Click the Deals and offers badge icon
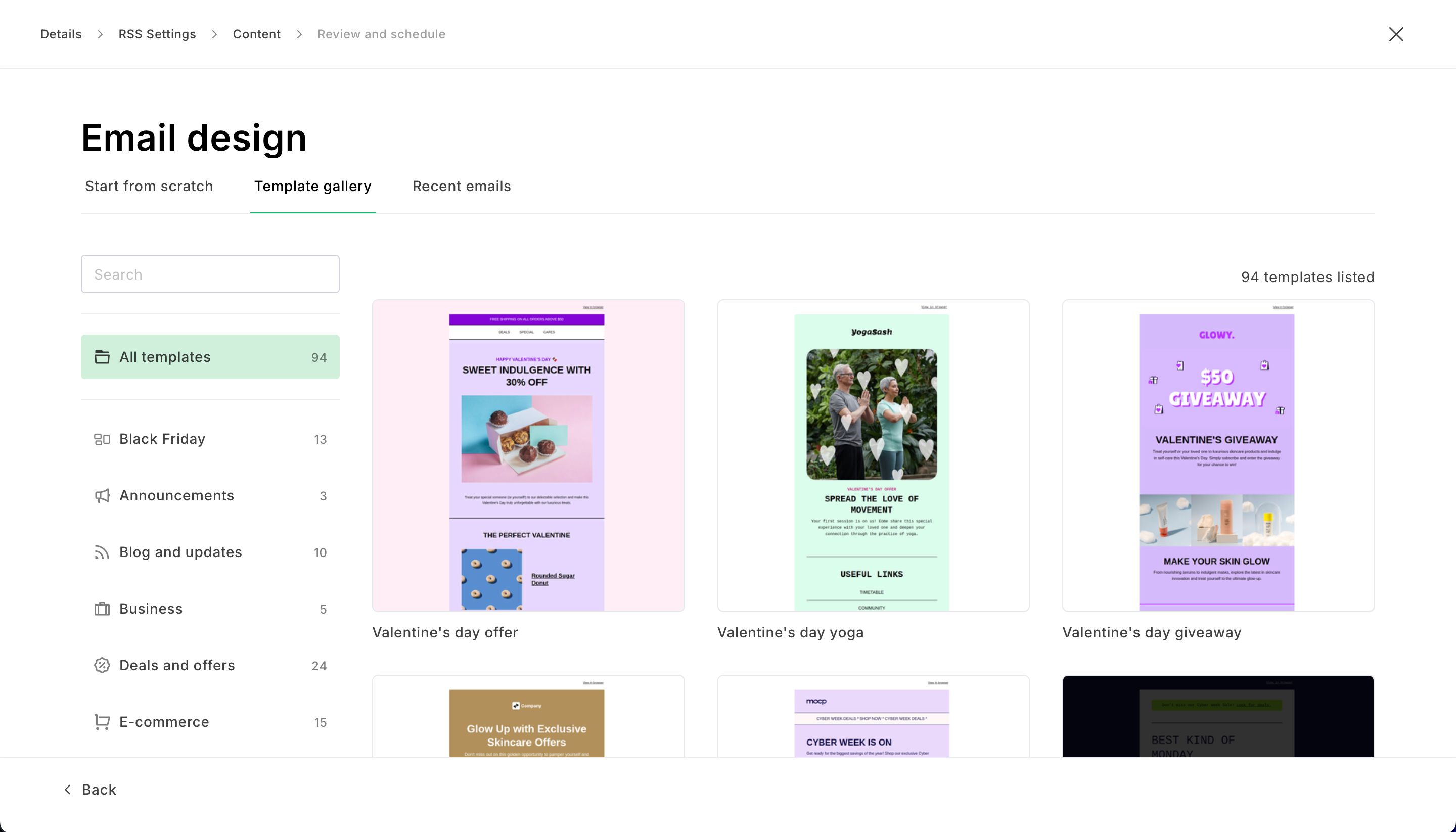 [x=102, y=665]
